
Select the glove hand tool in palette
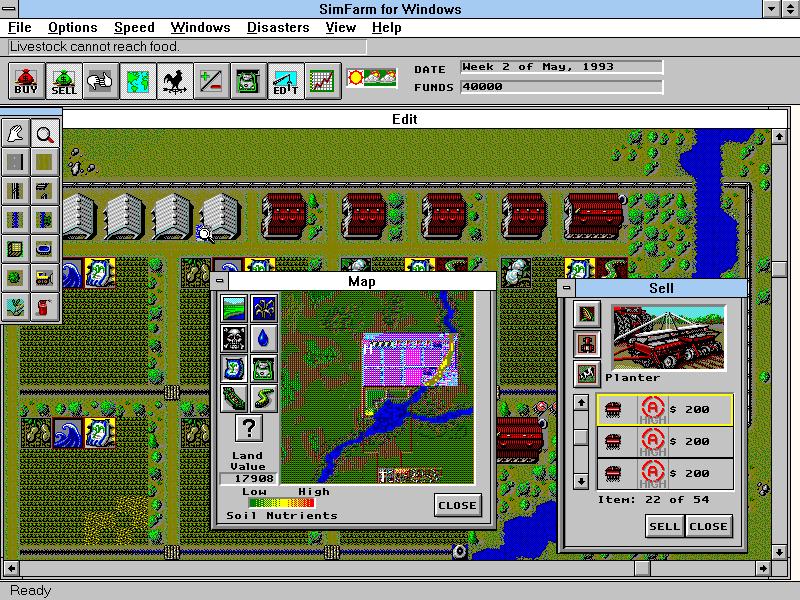16,134
